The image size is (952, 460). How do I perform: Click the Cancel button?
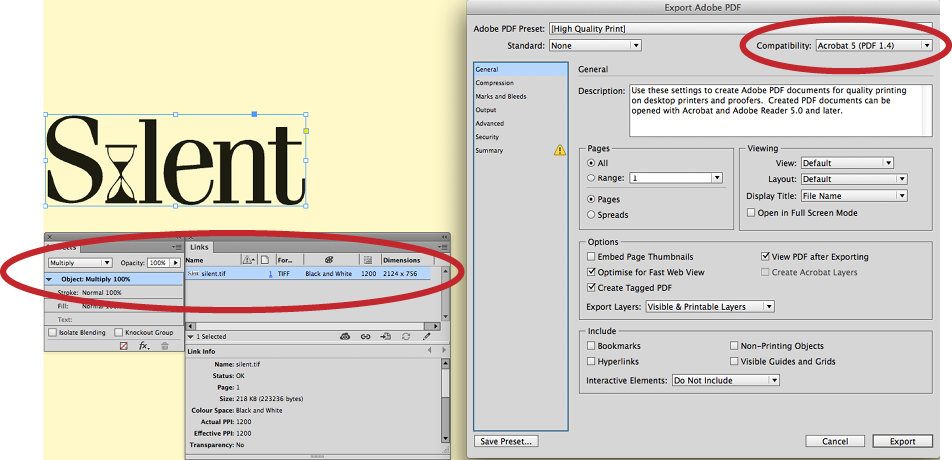click(835, 441)
